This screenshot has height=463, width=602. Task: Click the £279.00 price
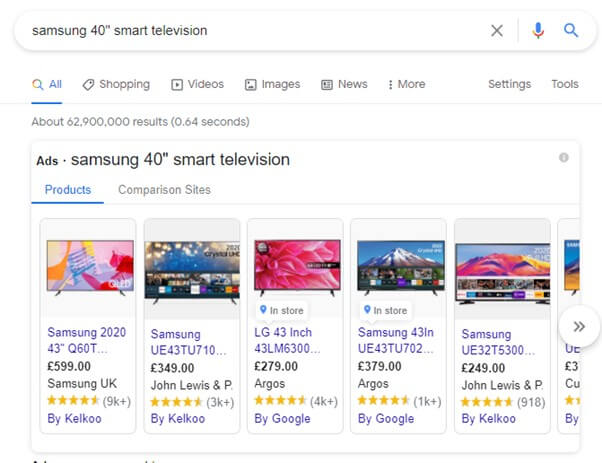pos(276,366)
